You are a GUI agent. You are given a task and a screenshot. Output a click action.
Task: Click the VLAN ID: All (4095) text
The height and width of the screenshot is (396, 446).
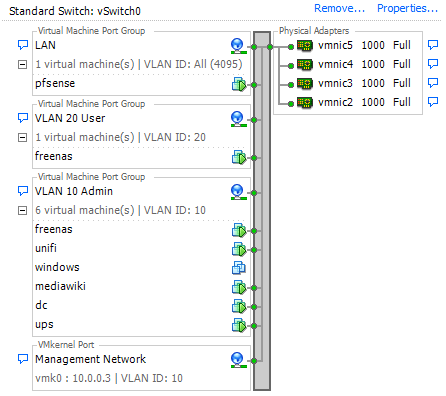tap(193, 64)
